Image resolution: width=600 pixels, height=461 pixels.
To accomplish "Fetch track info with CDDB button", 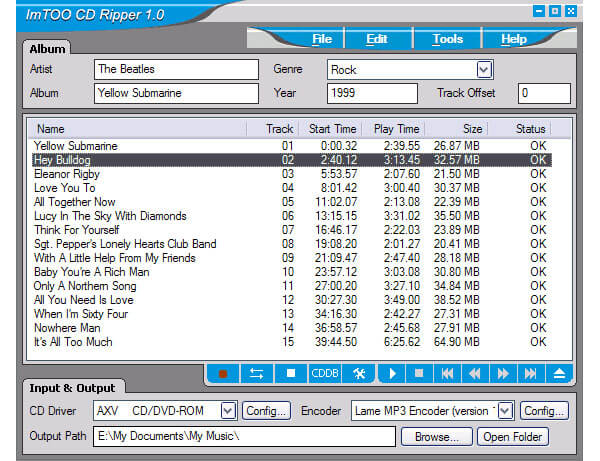I will coord(324,373).
